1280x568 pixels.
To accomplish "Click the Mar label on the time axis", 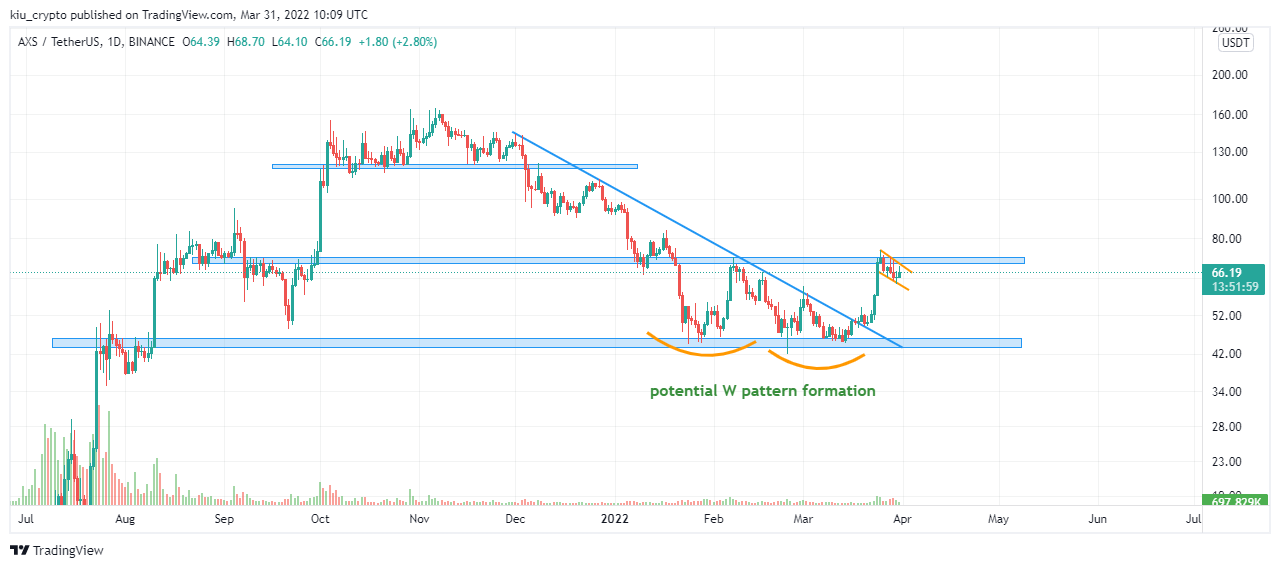I will [x=803, y=520].
